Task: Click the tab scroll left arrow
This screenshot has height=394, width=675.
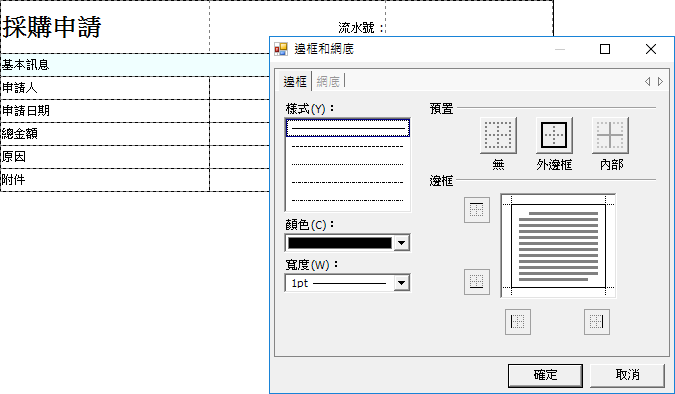Action: tap(647, 81)
